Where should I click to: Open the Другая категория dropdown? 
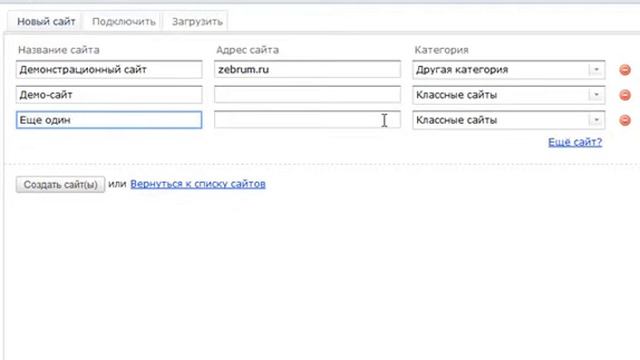509,70
